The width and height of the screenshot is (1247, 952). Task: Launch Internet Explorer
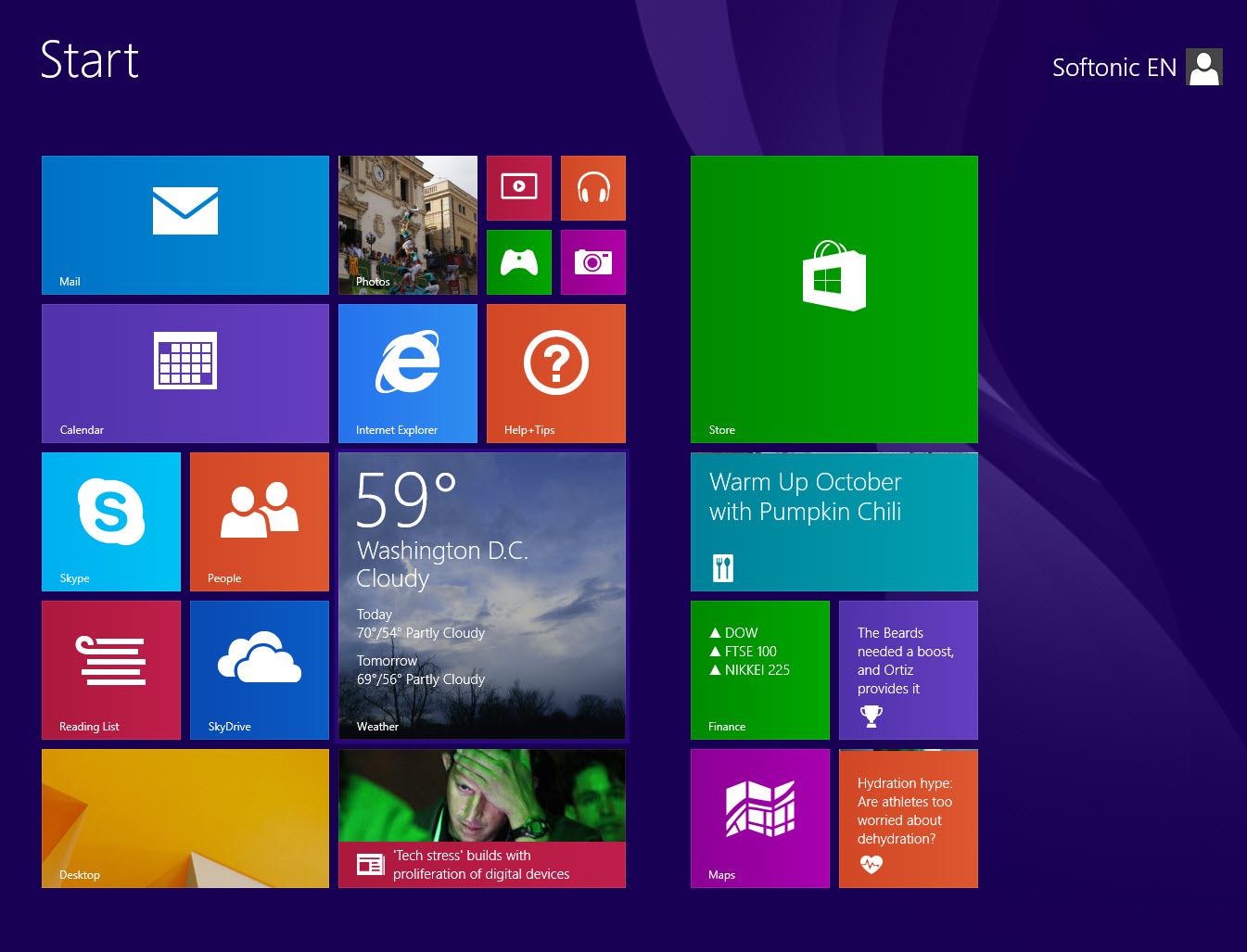pyautogui.click(x=408, y=374)
